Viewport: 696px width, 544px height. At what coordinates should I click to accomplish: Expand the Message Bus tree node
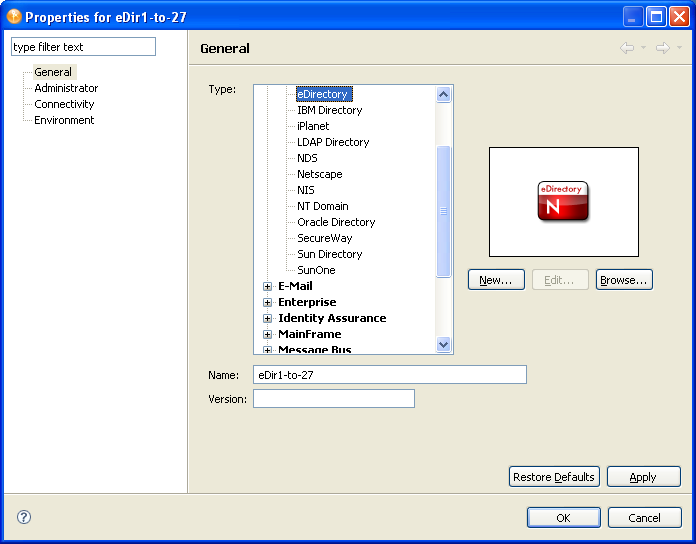pyautogui.click(x=267, y=350)
